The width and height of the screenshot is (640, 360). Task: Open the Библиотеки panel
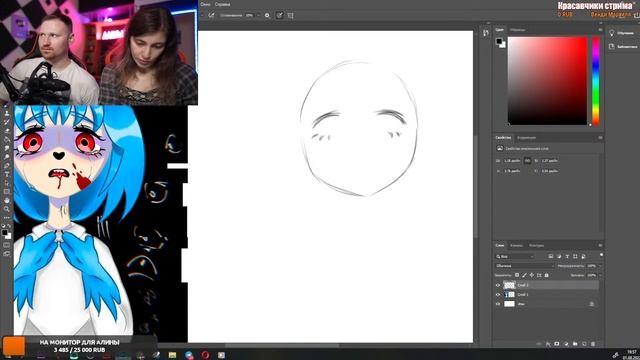click(x=623, y=47)
